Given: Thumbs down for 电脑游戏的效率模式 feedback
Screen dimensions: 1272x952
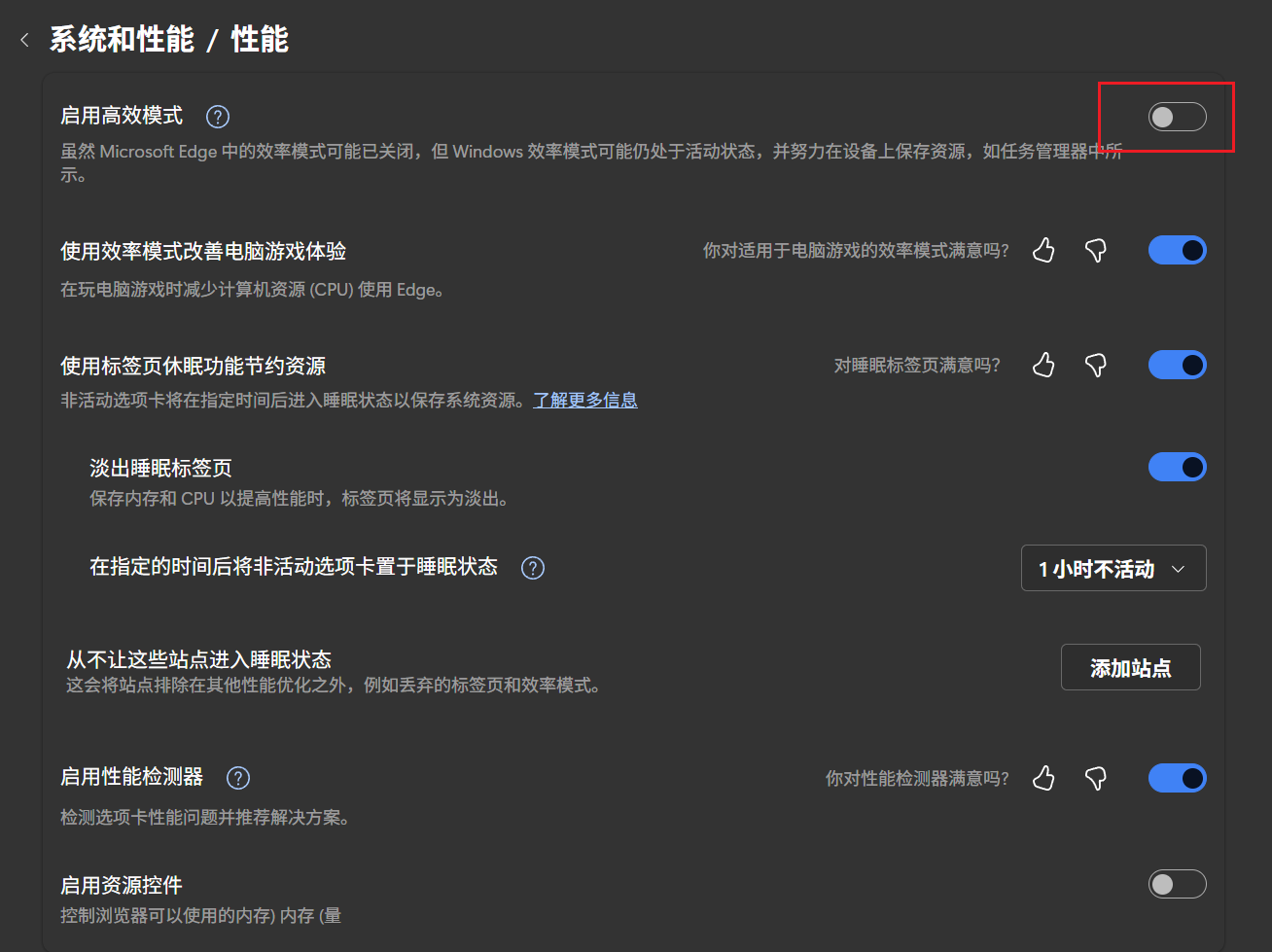Looking at the screenshot, I should (x=1096, y=251).
